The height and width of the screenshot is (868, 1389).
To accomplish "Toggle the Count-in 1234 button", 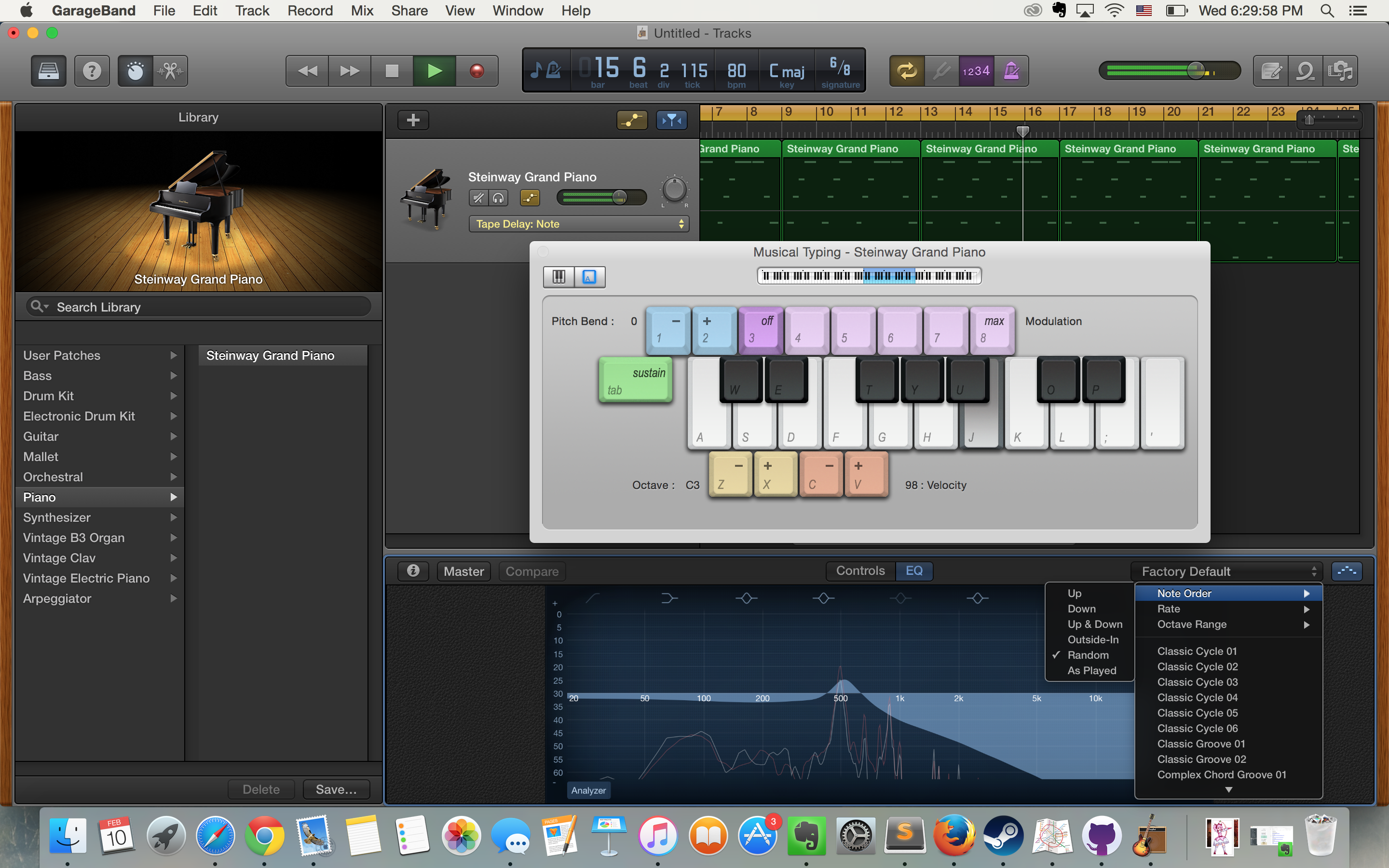I will coord(976,71).
